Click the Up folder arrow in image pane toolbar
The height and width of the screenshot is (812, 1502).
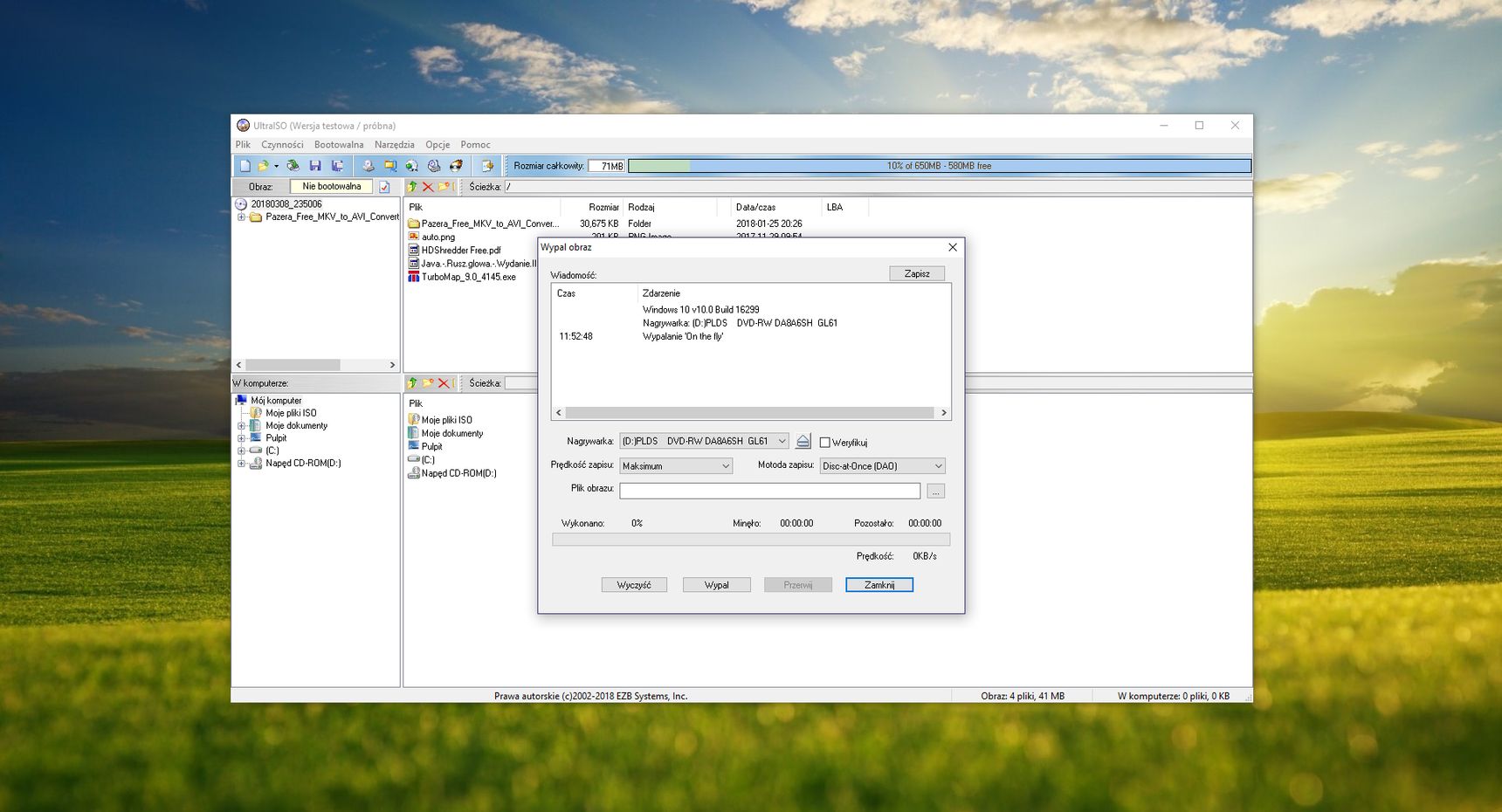(413, 187)
